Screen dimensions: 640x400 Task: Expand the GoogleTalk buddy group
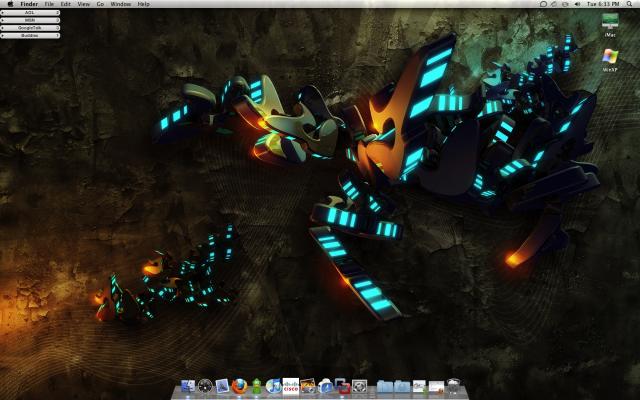coord(2,28)
